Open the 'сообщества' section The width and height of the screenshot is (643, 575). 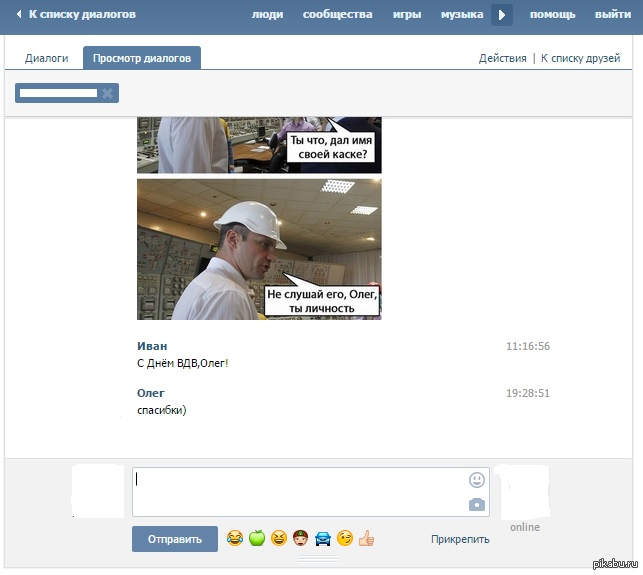coord(337,14)
